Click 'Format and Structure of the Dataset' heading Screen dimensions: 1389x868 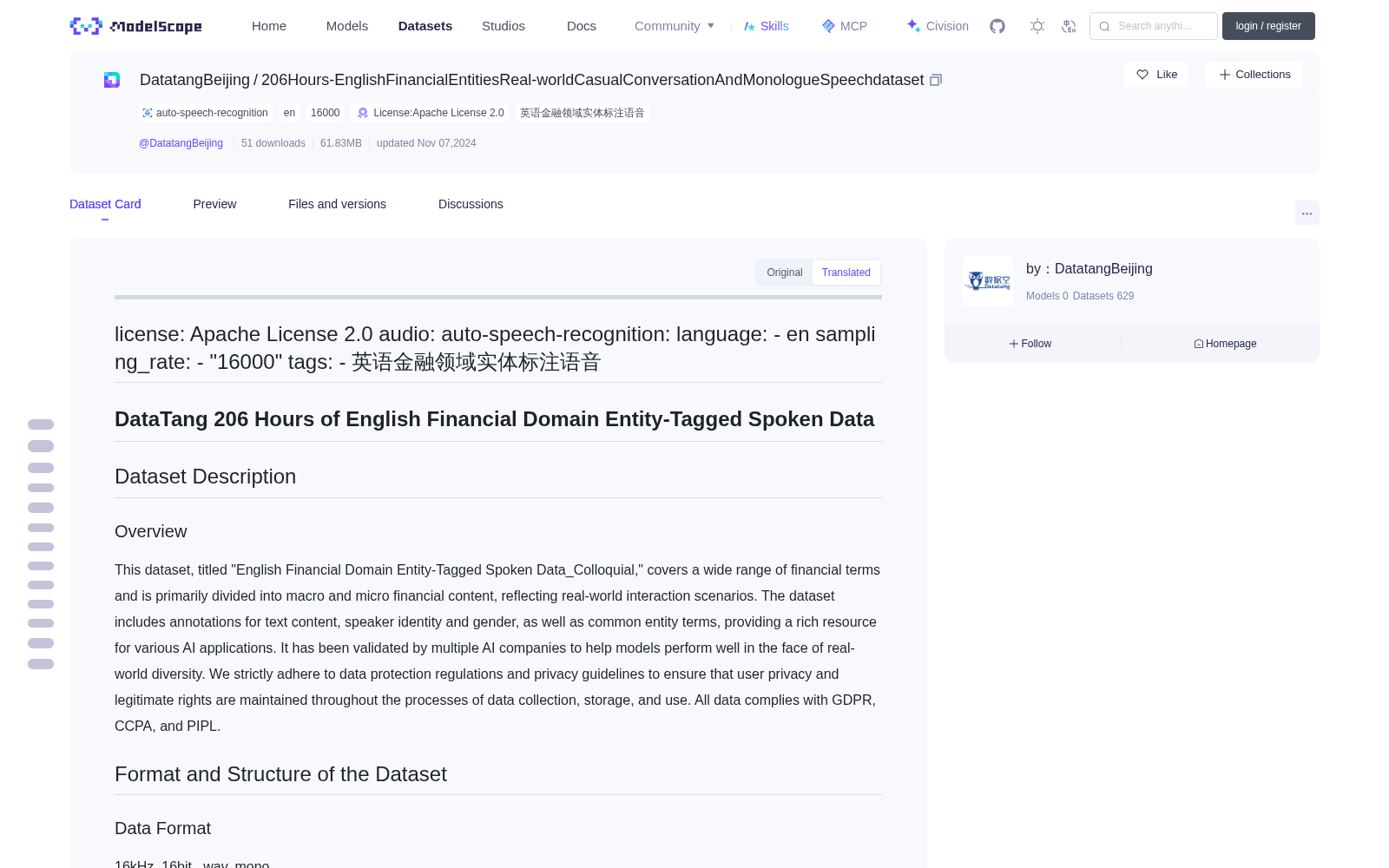pyautogui.click(x=280, y=774)
